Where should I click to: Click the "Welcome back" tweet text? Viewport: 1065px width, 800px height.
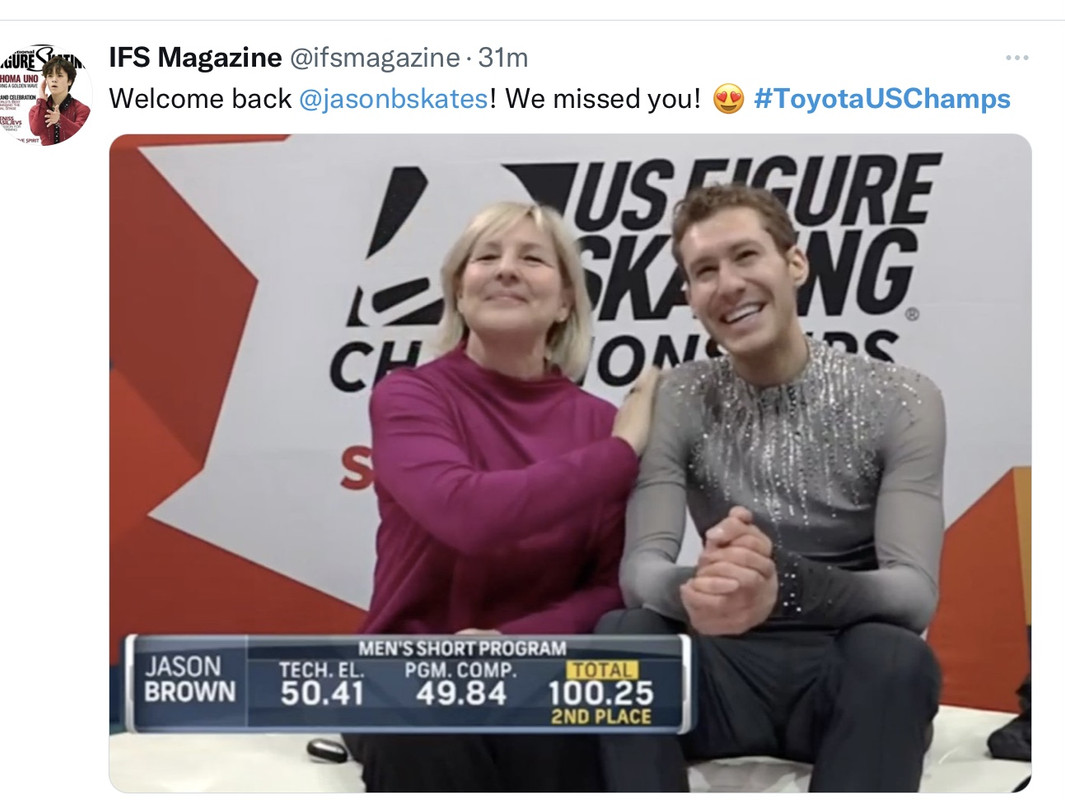coord(200,99)
